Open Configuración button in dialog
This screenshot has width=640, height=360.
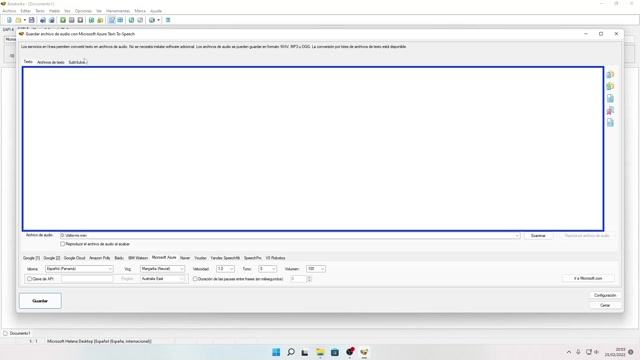coord(605,295)
